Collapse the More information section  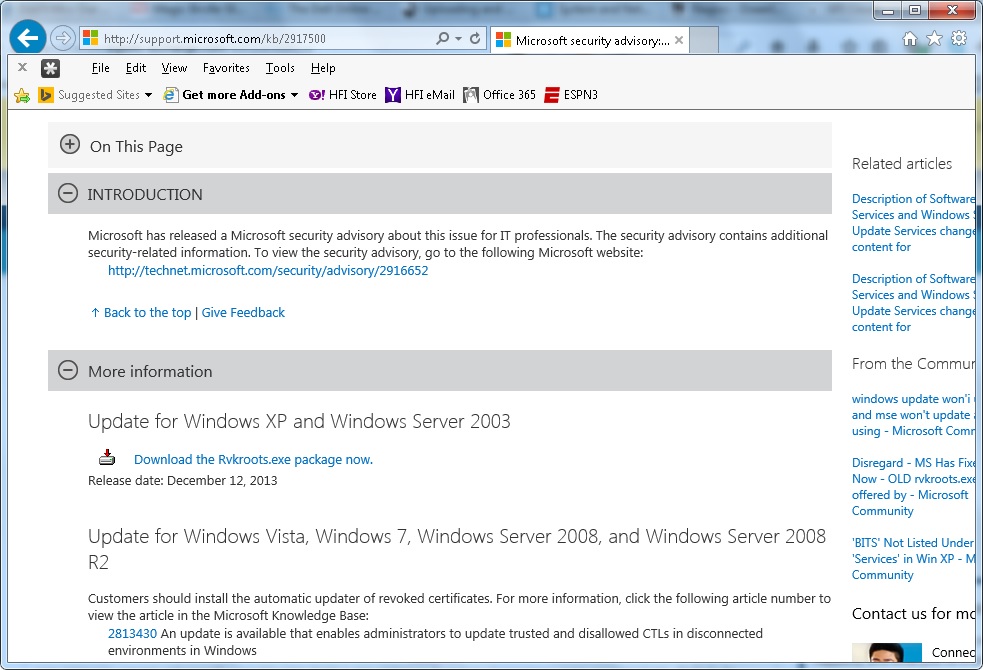(x=68, y=371)
